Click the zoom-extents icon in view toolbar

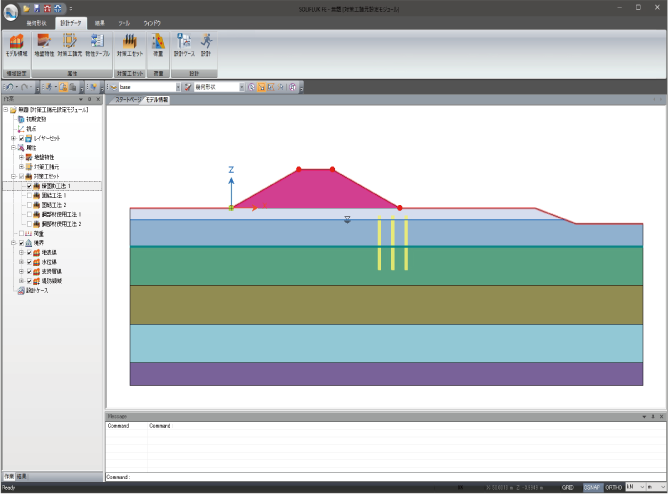pyautogui.click(x=271, y=87)
